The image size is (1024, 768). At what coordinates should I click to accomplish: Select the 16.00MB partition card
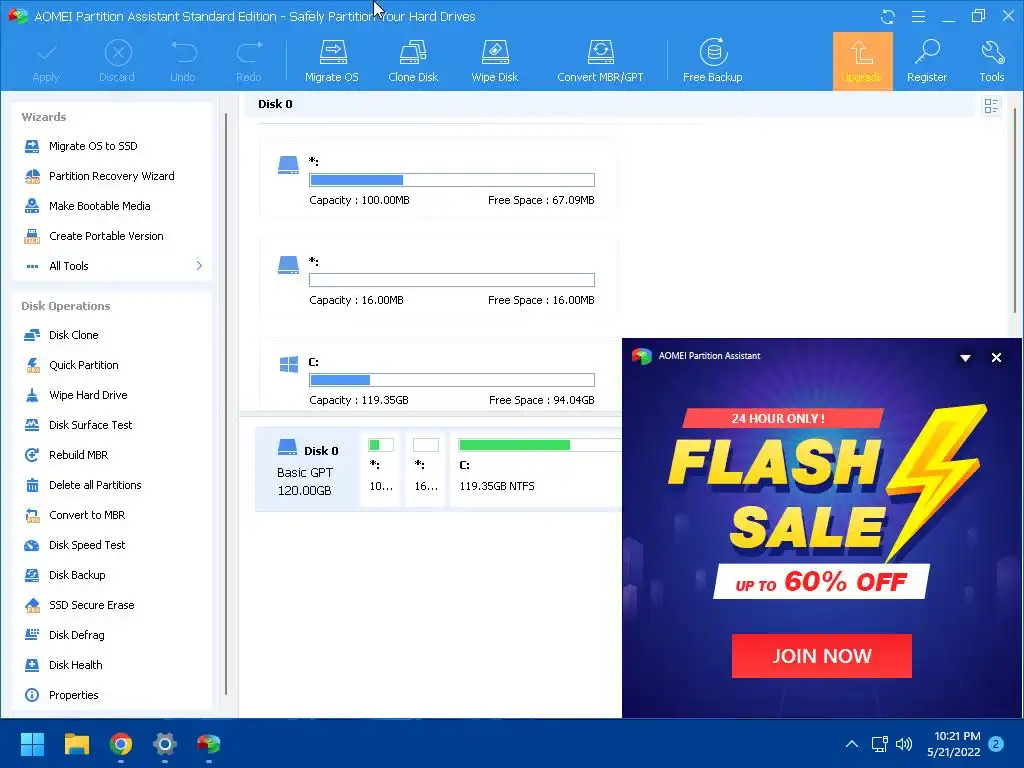(x=438, y=278)
